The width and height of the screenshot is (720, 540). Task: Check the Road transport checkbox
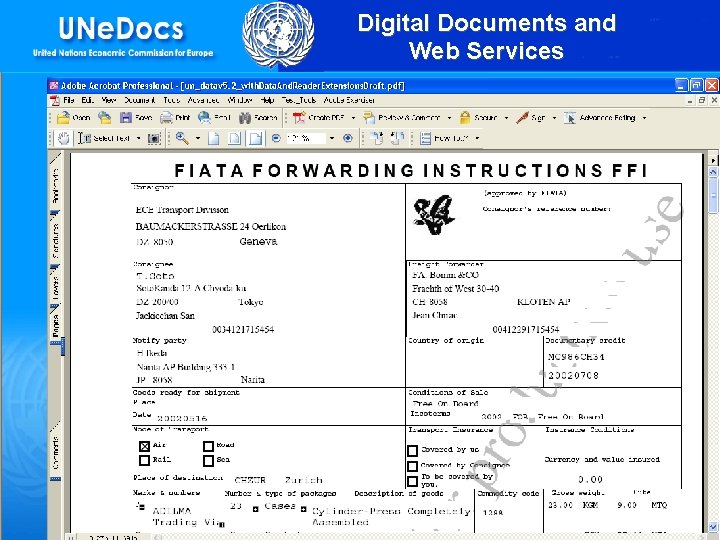[x=208, y=446]
